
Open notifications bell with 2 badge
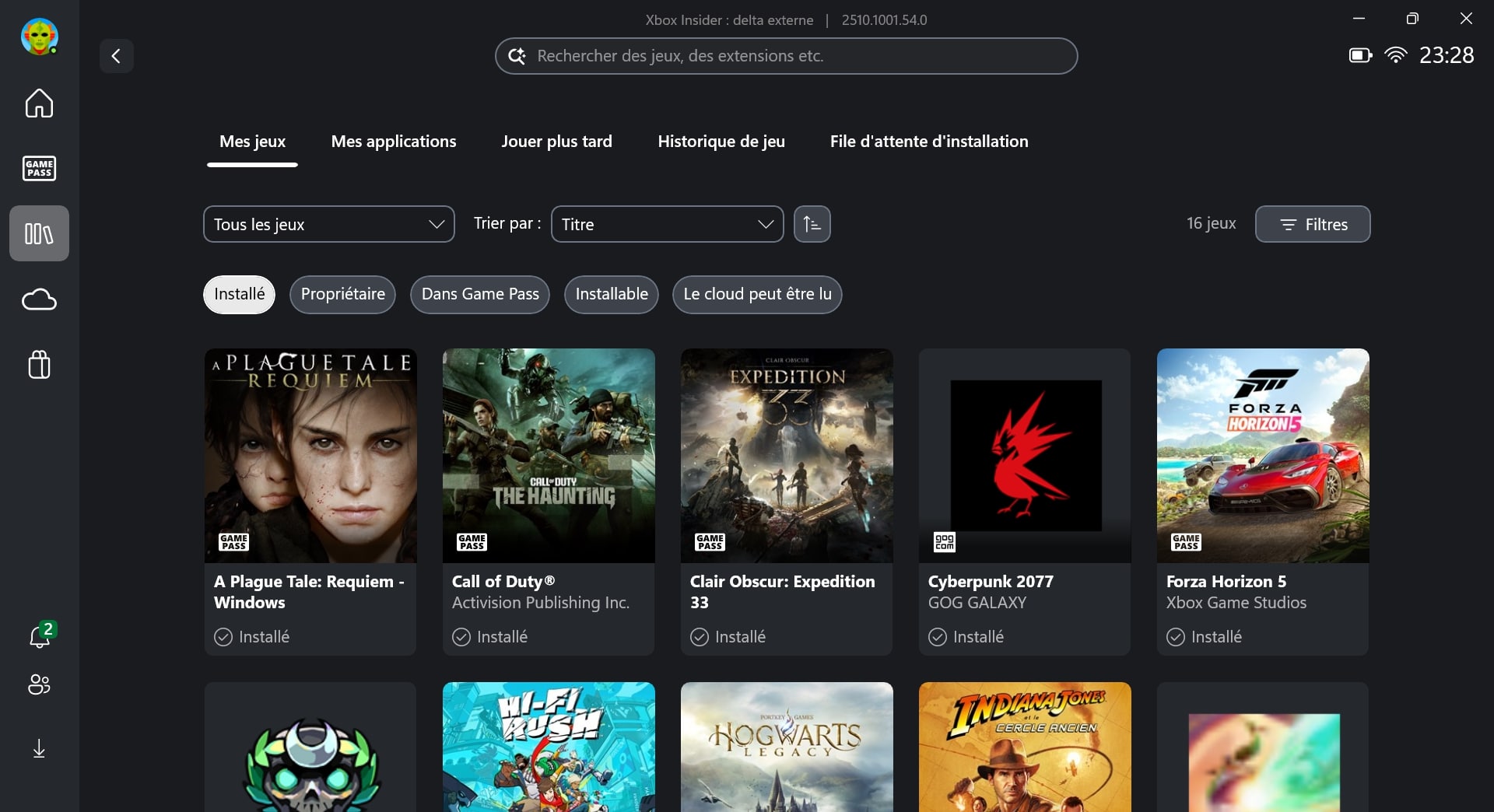point(39,636)
